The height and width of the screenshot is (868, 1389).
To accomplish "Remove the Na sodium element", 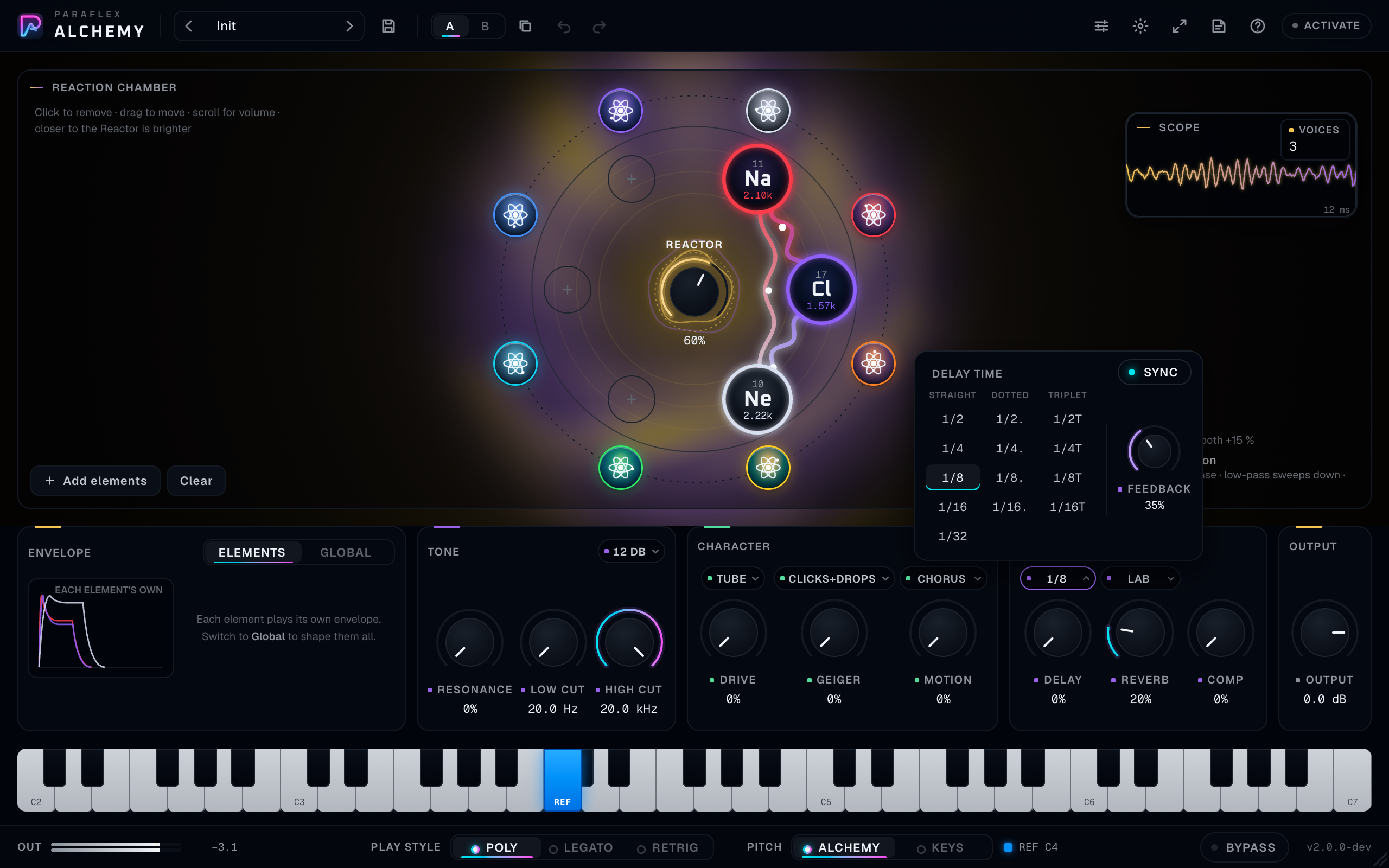I will (x=757, y=179).
